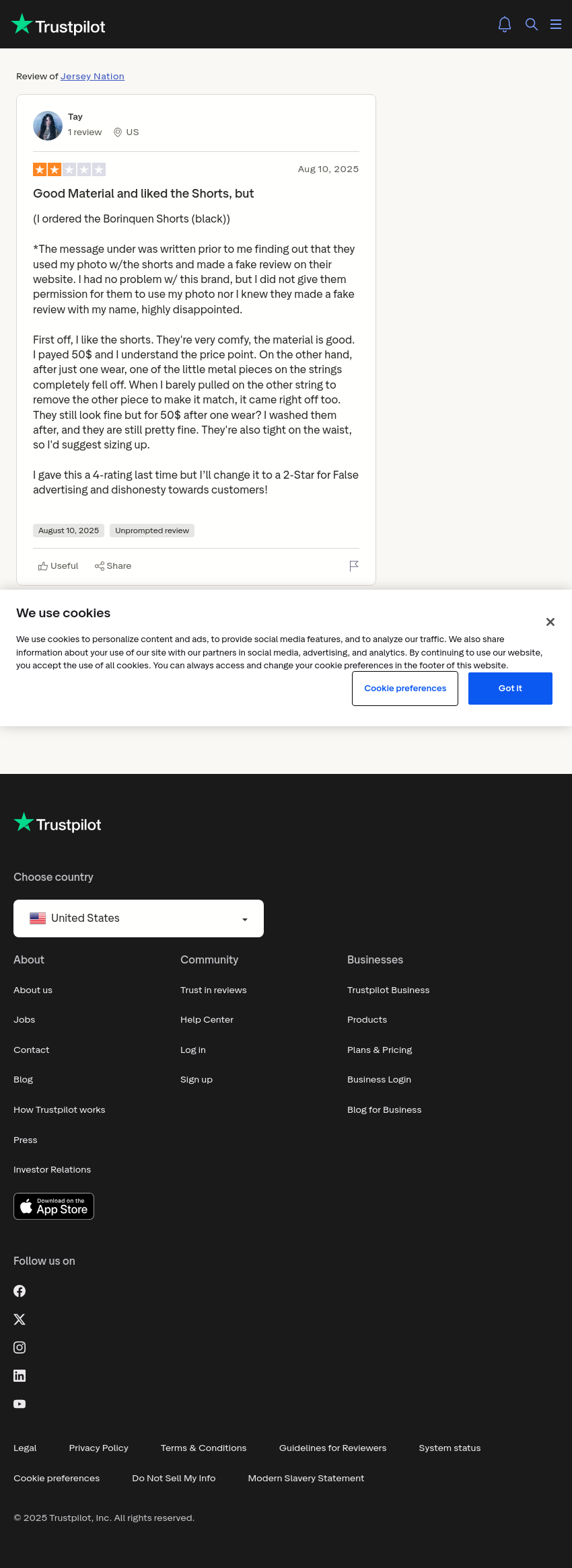This screenshot has width=572, height=1568.
Task: Click the August 10, 2025 tag
Action: click(x=69, y=531)
